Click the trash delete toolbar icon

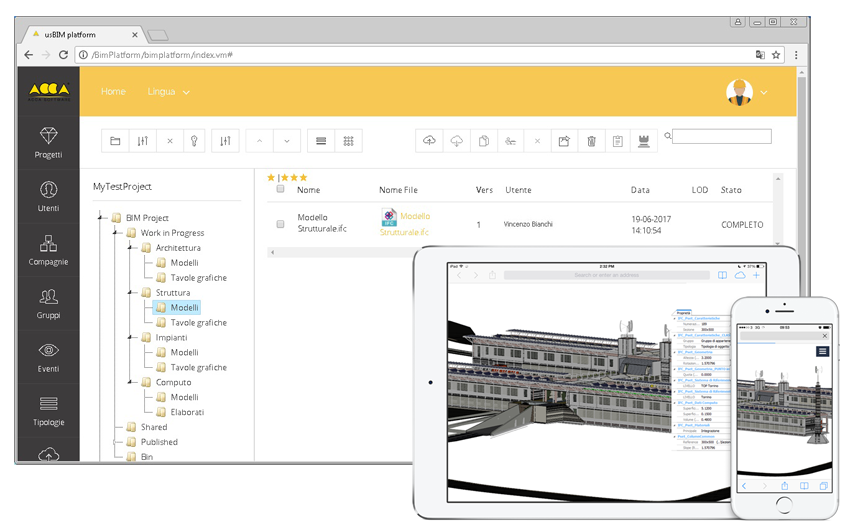pyautogui.click(x=591, y=141)
